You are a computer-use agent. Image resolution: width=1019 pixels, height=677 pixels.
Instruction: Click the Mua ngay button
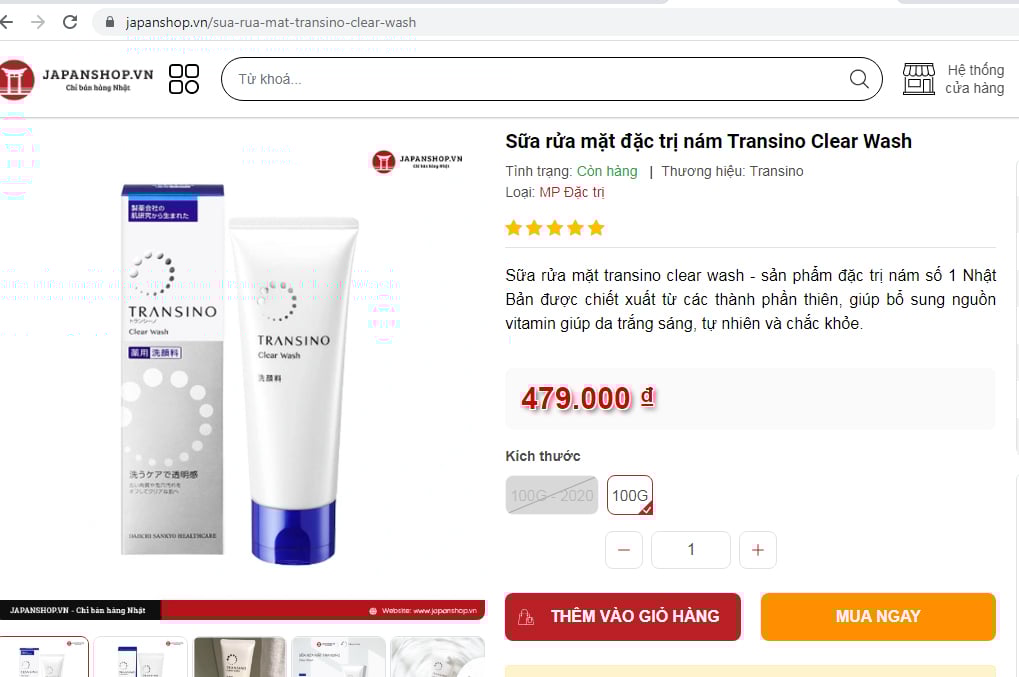[878, 617]
